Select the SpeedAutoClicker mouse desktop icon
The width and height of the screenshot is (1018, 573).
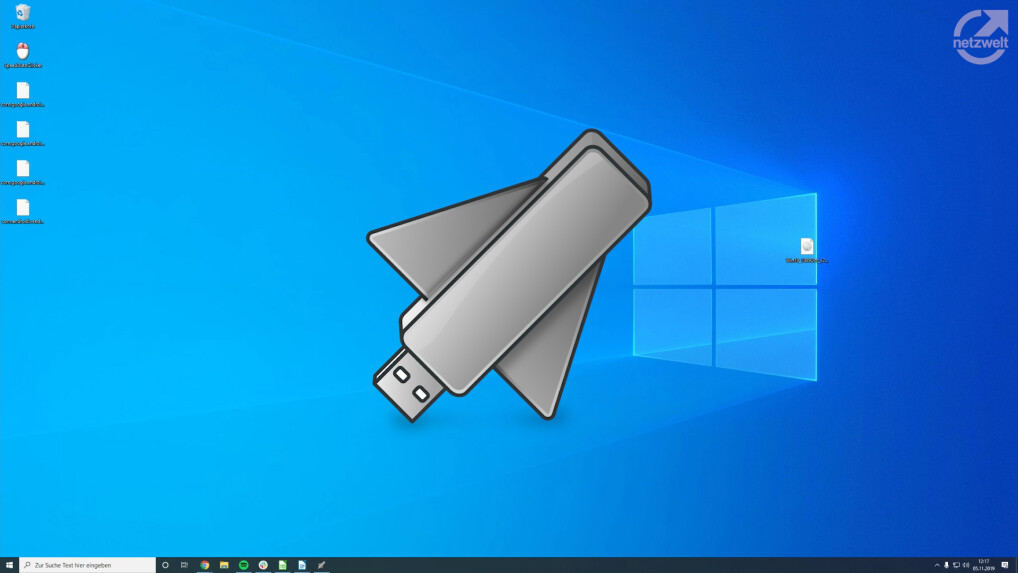[x=22, y=51]
